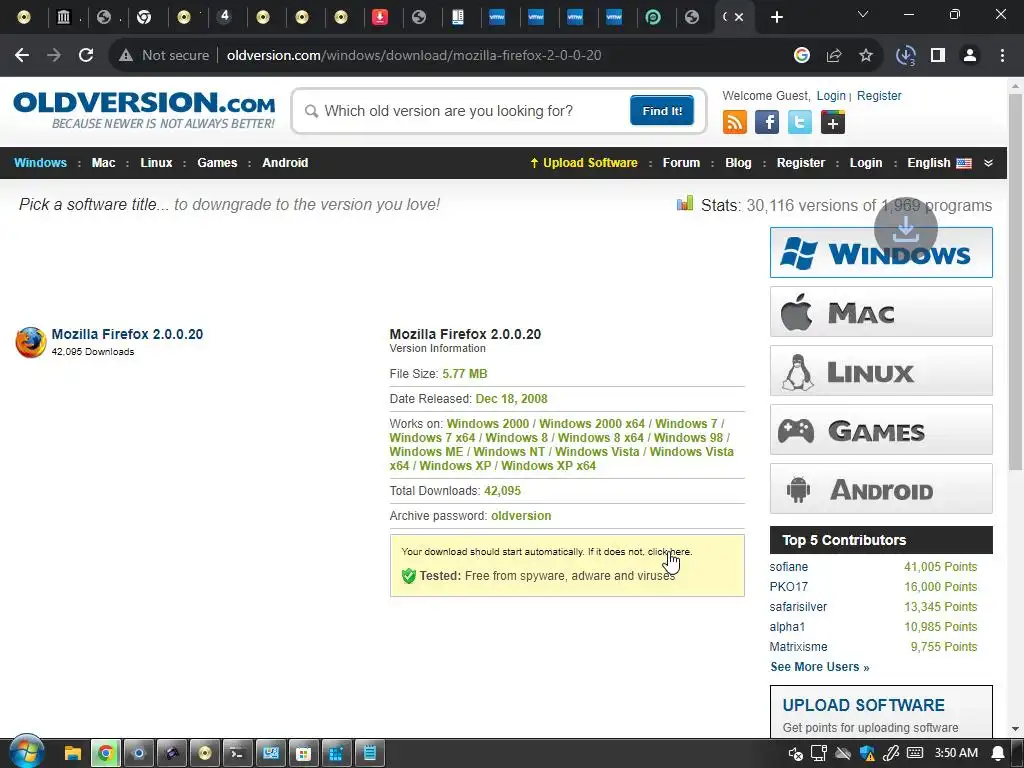Click the Share page icon in address bar
This screenshot has height=768, width=1024.
[834, 56]
